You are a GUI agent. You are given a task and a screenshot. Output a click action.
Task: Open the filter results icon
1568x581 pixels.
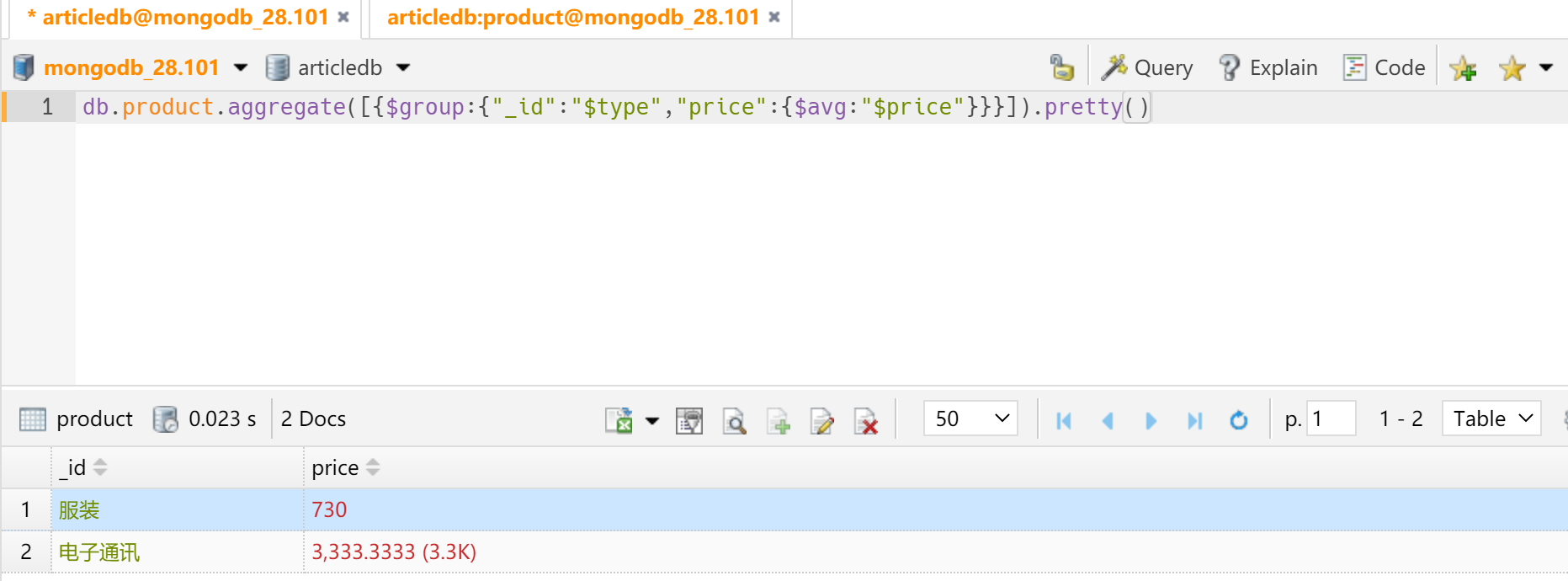[x=689, y=419]
